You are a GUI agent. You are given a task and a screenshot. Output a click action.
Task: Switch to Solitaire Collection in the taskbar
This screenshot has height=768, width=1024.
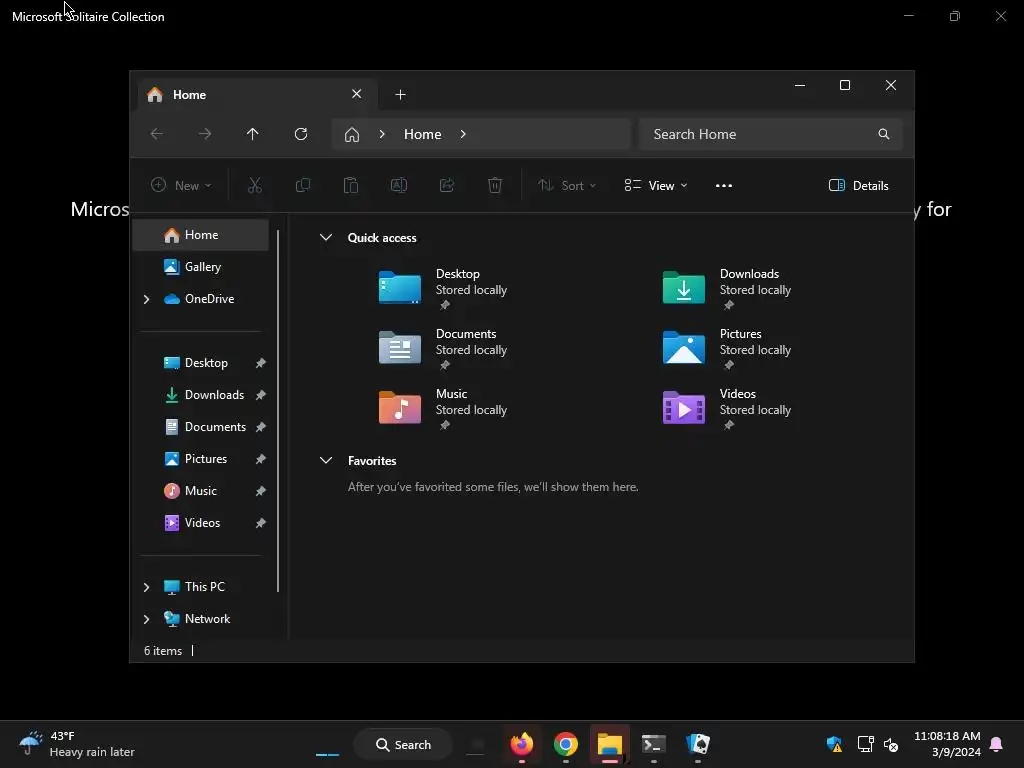tap(698, 744)
